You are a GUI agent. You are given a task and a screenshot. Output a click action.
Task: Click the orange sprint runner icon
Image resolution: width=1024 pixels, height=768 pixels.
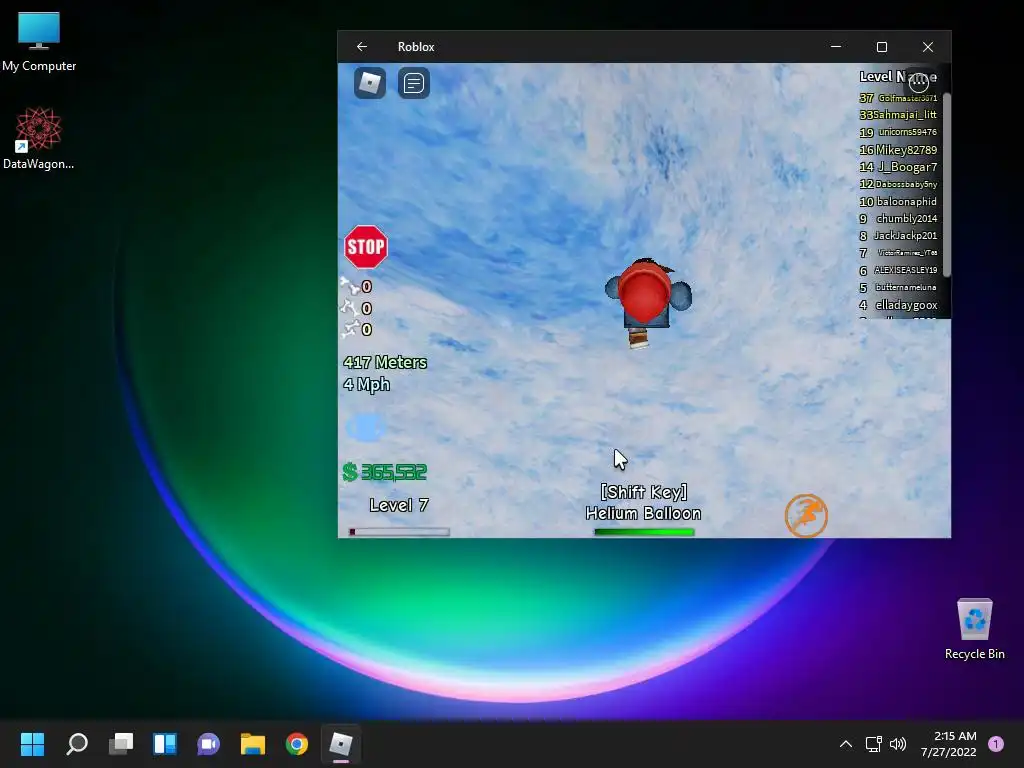pyautogui.click(x=806, y=515)
